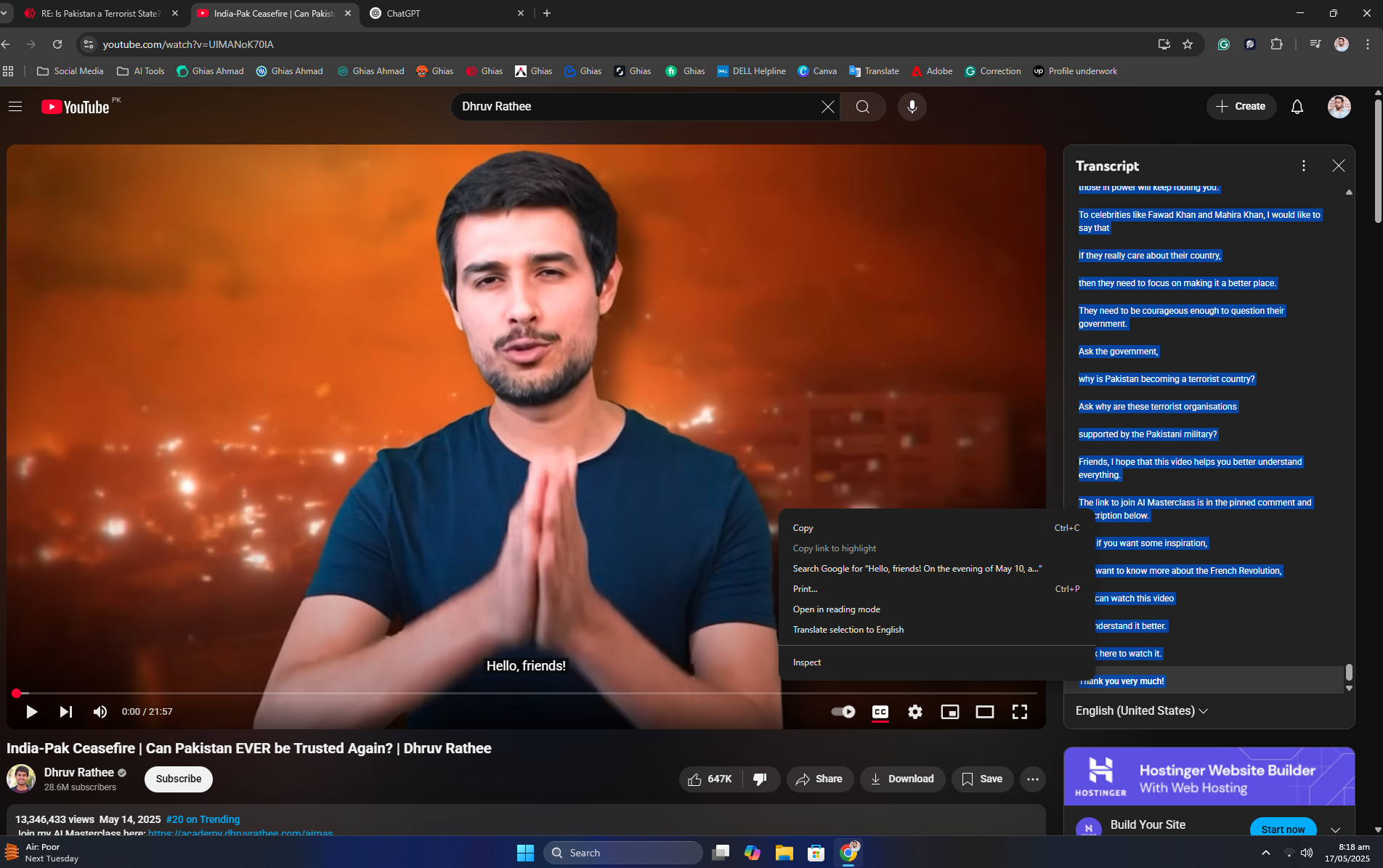Open Social Media bookmarks folder
The width and height of the screenshot is (1383, 868).
point(70,71)
